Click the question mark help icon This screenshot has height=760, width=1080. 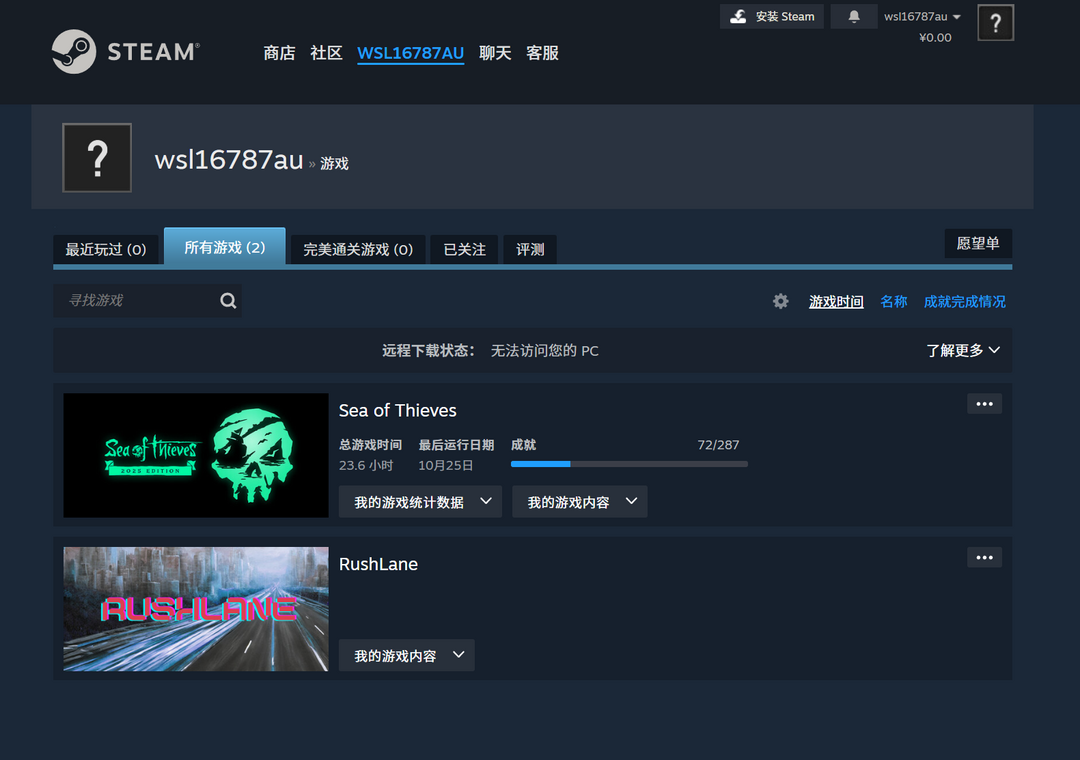pyautogui.click(x=995, y=22)
